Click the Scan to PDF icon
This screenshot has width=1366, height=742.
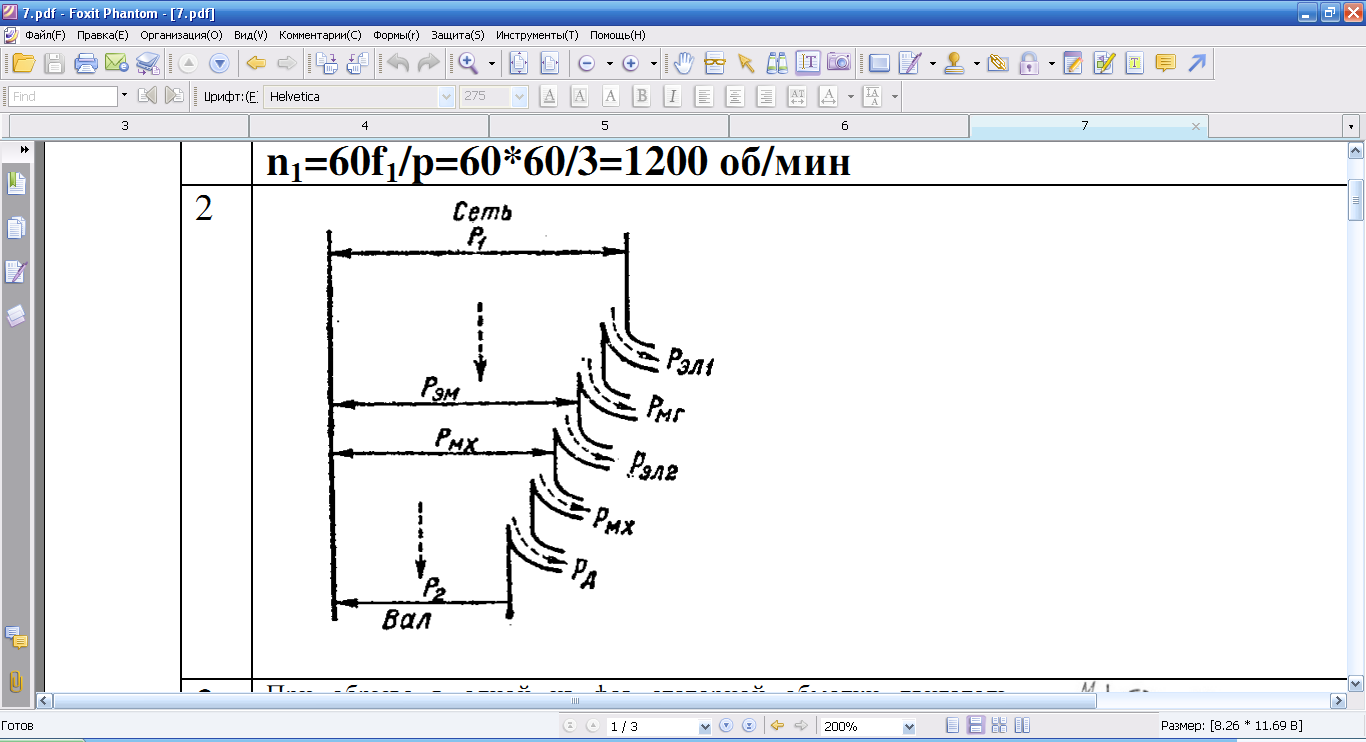148,64
